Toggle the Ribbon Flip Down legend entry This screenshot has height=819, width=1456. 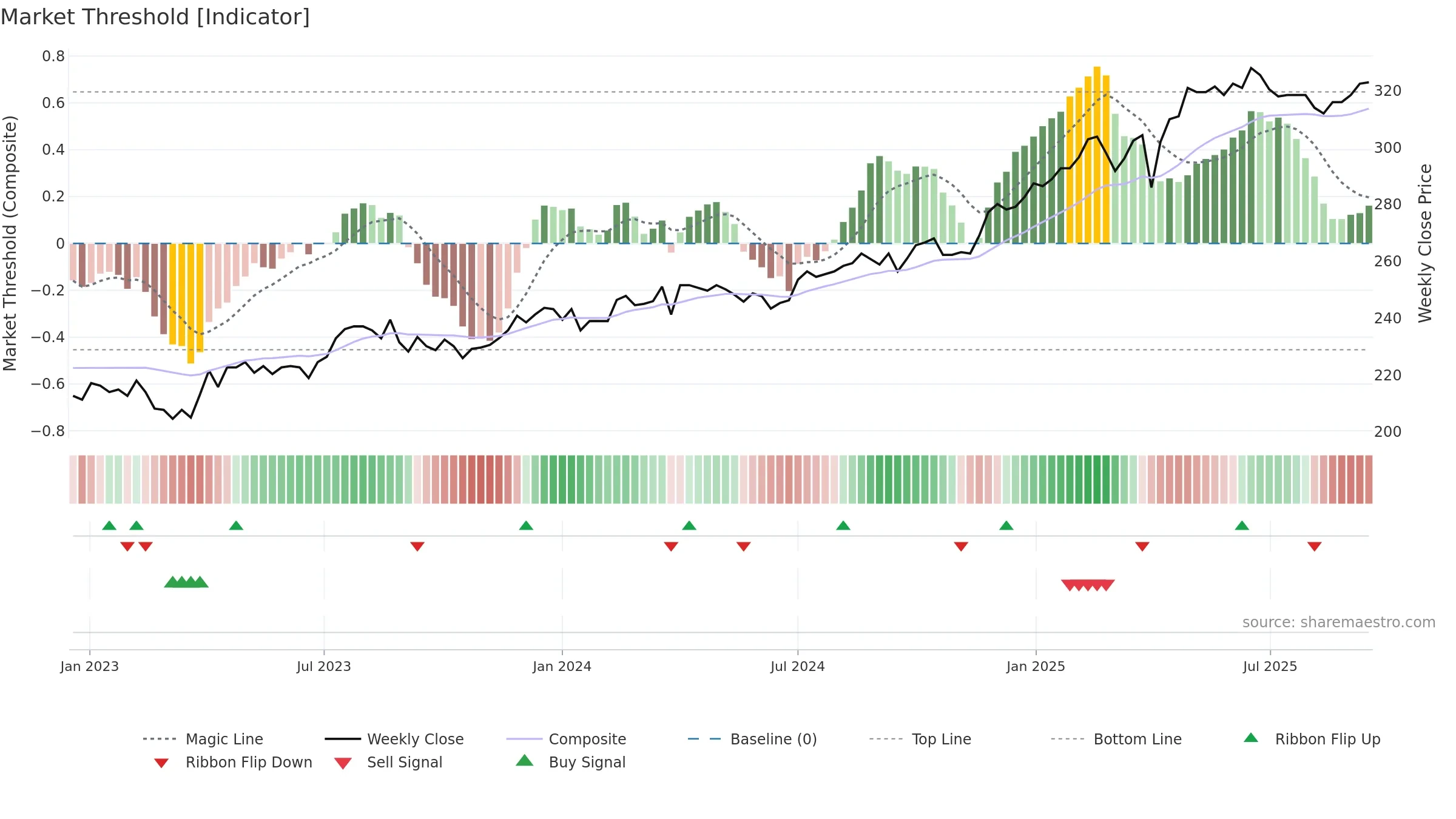point(232,762)
